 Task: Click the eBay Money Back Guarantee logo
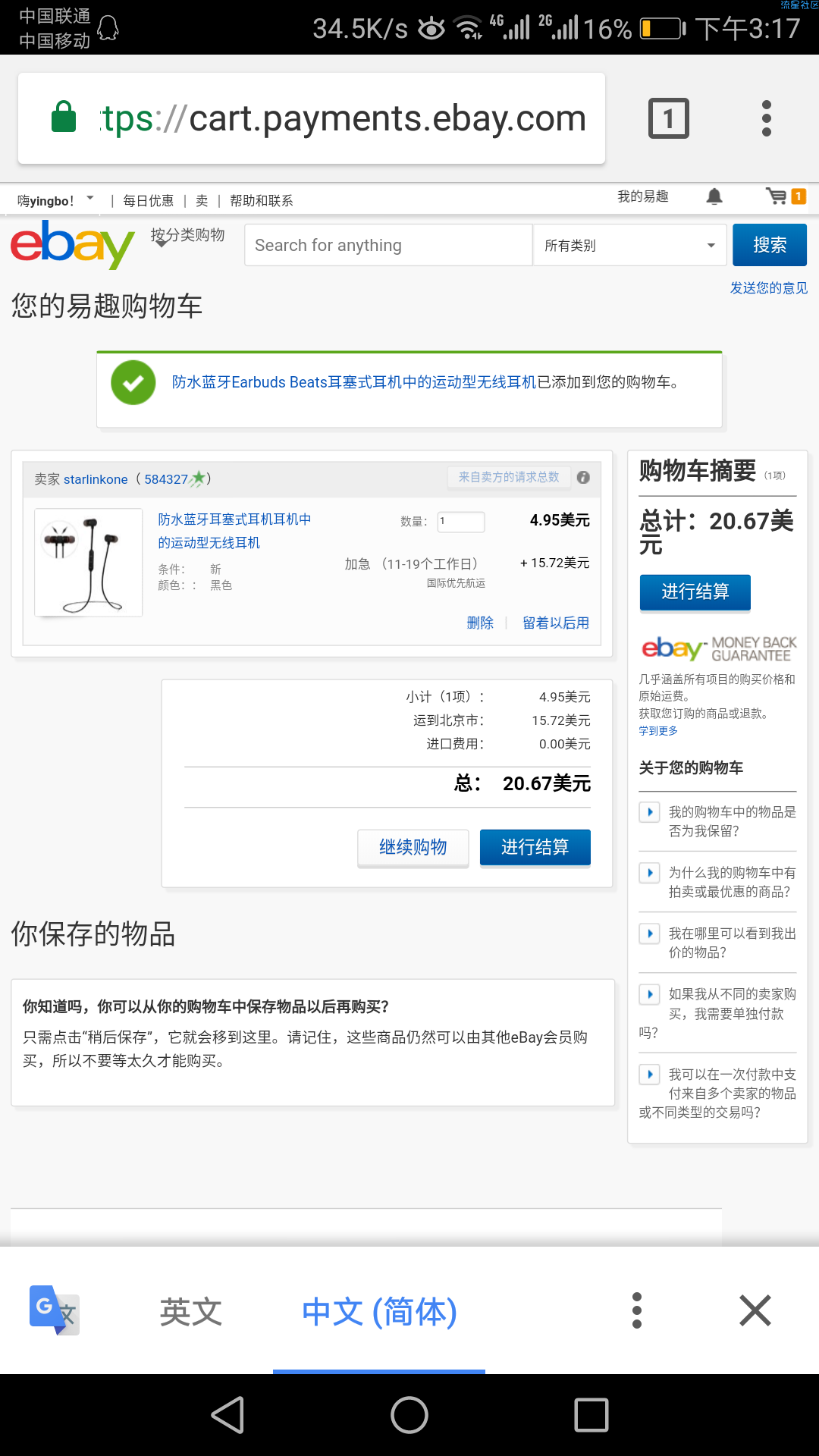(x=719, y=648)
